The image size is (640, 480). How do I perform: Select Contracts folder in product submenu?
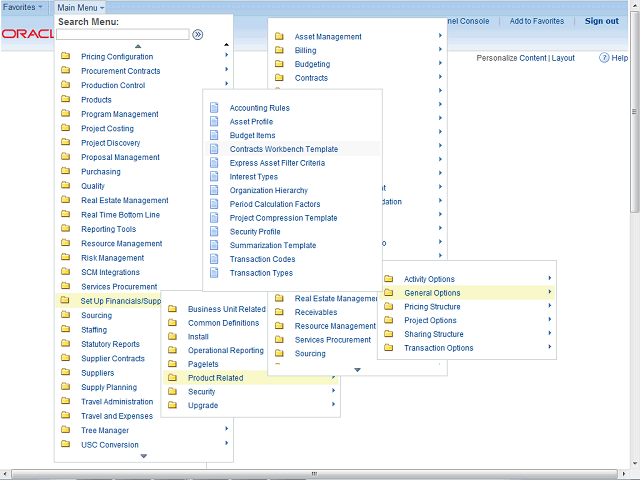pyautogui.click(x=311, y=78)
